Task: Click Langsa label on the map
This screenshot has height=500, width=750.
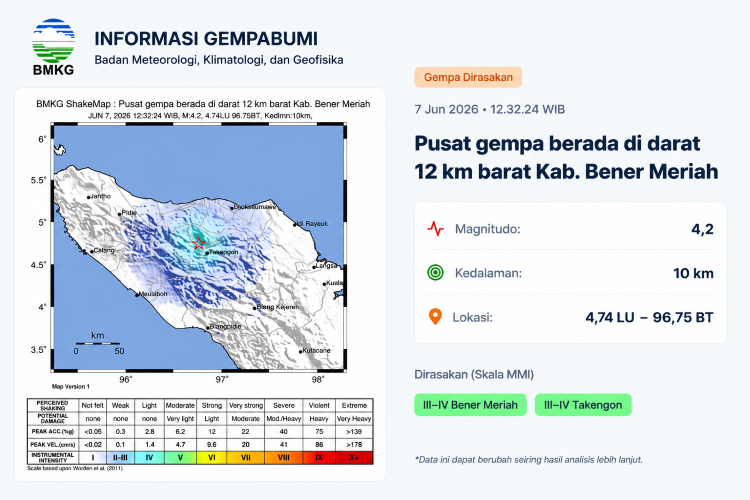Action: point(327,266)
